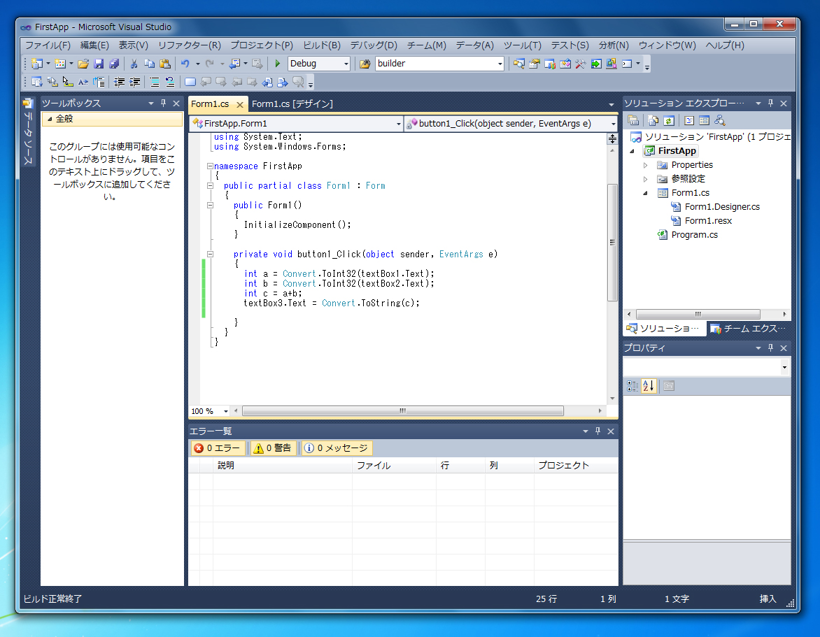Toggle the 0 警告 warnings filter

click(272, 447)
